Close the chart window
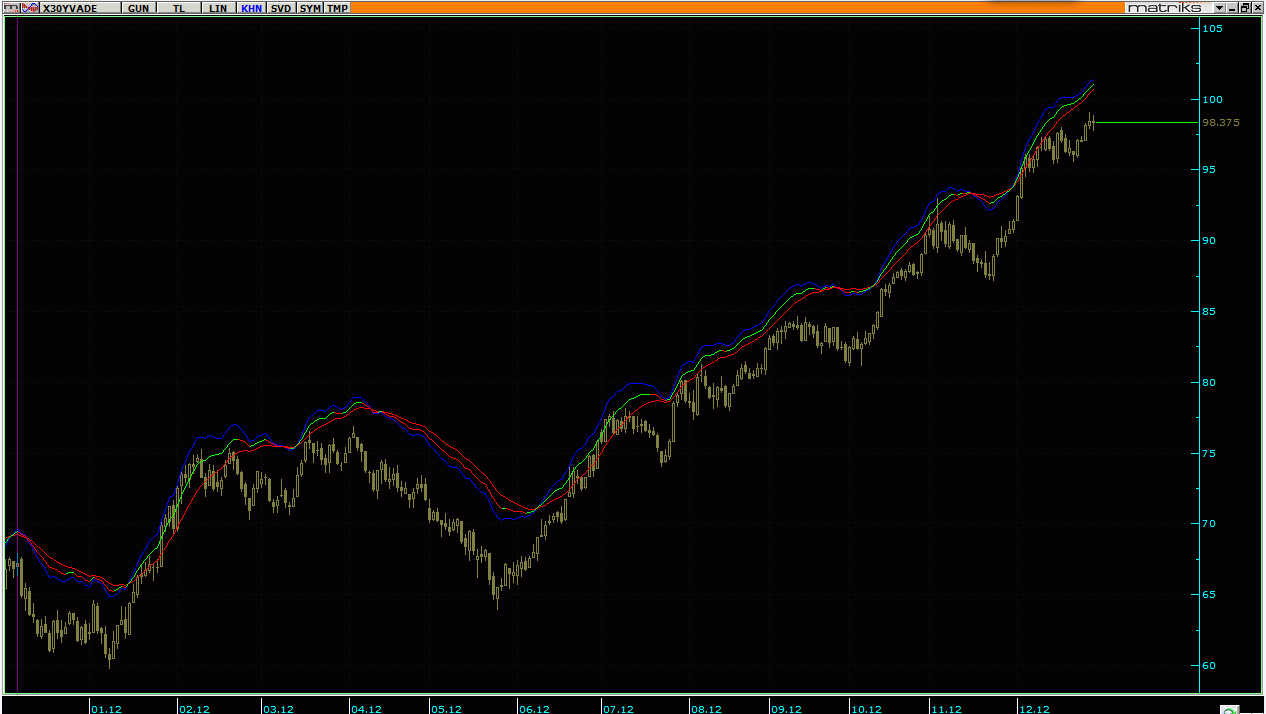The height and width of the screenshot is (714, 1266). point(1257,7)
